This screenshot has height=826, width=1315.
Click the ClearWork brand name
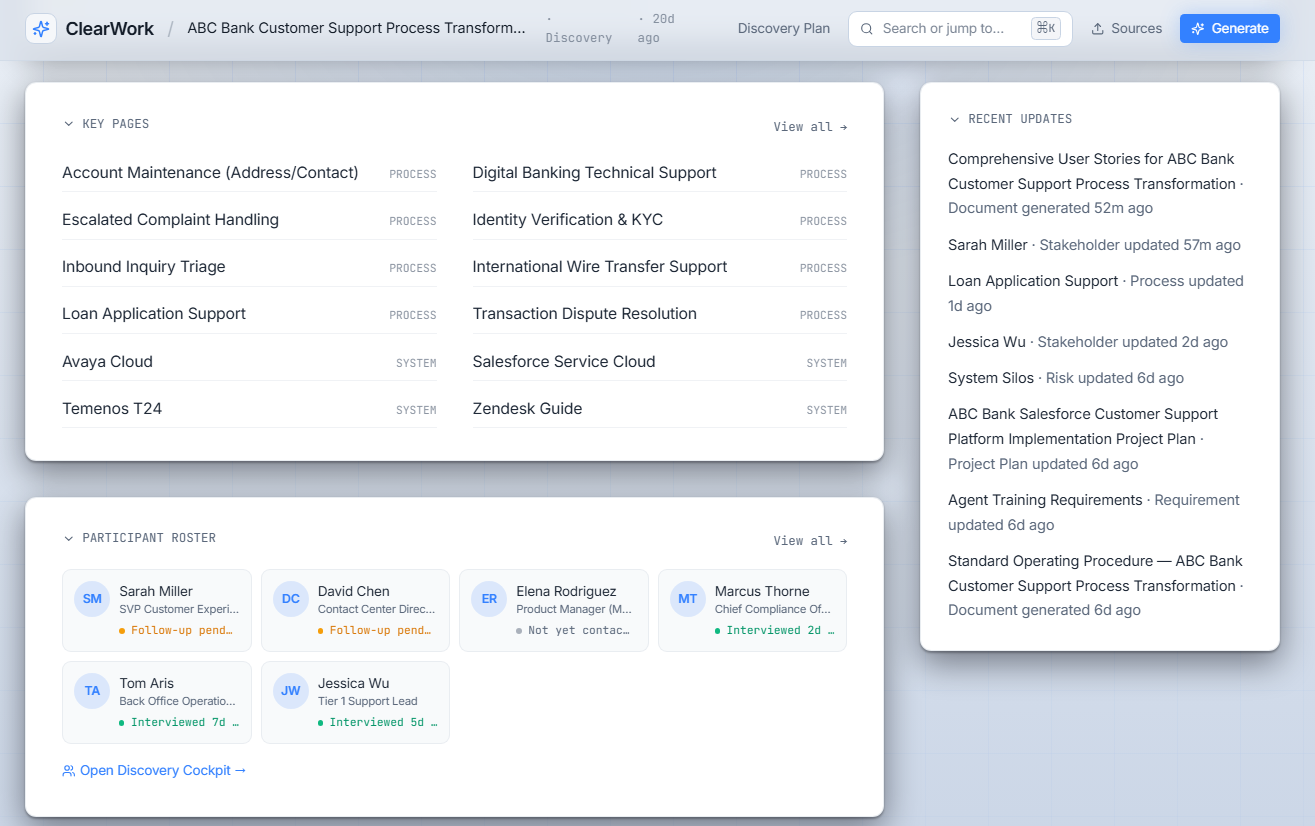coord(110,28)
